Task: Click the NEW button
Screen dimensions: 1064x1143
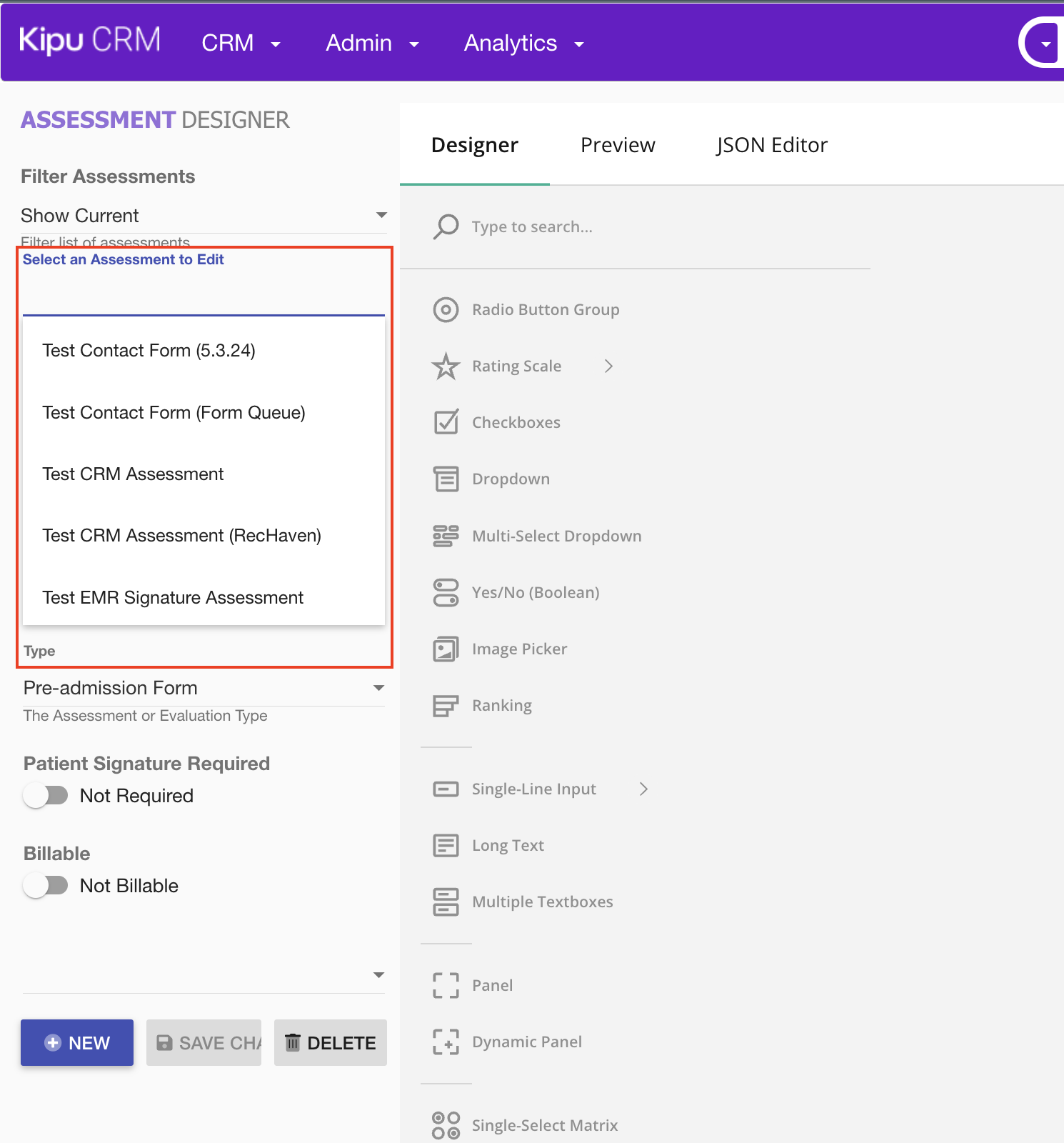Action: [x=77, y=1043]
